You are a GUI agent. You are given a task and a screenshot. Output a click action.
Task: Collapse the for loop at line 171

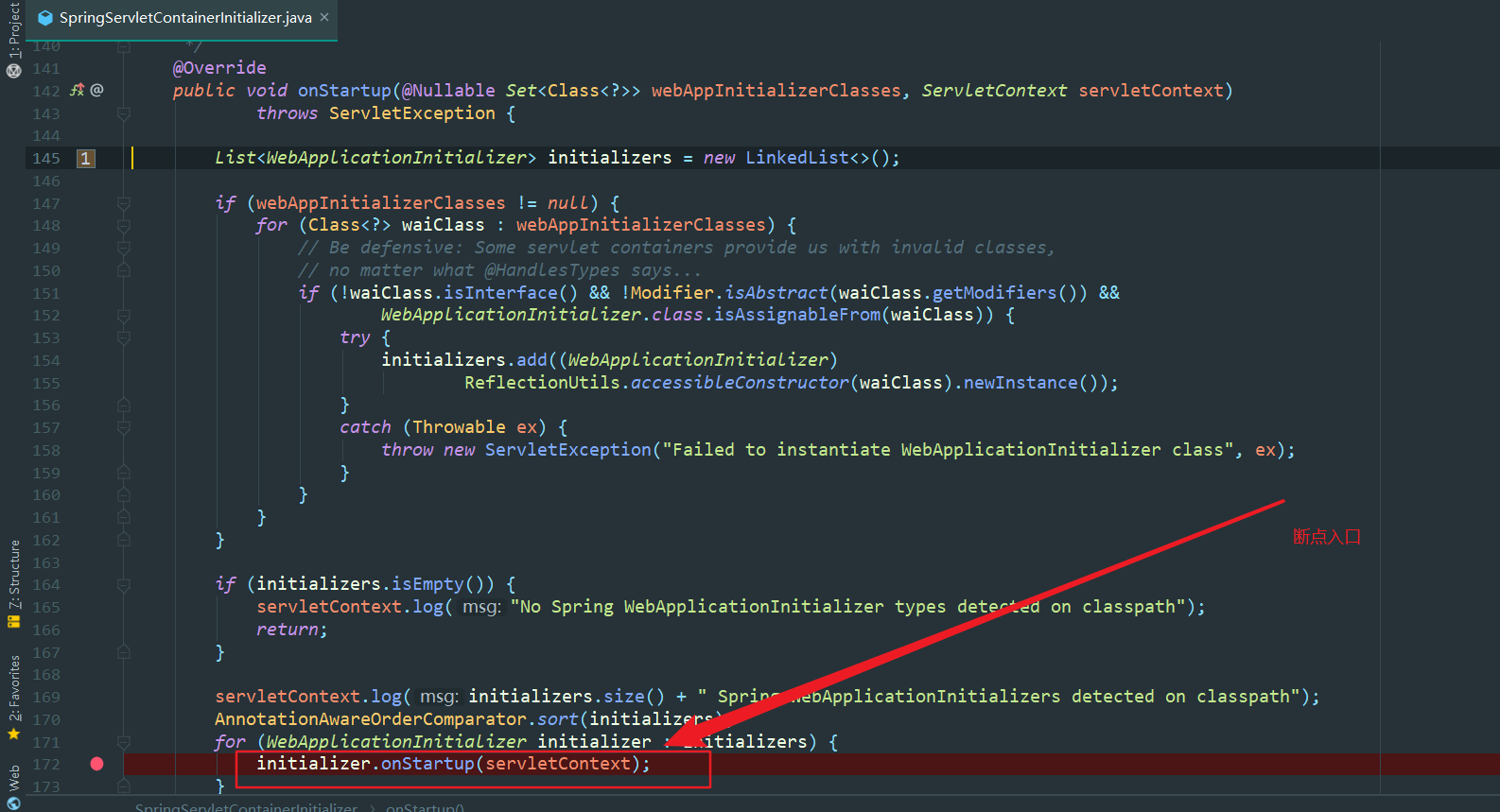click(x=123, y=742)
